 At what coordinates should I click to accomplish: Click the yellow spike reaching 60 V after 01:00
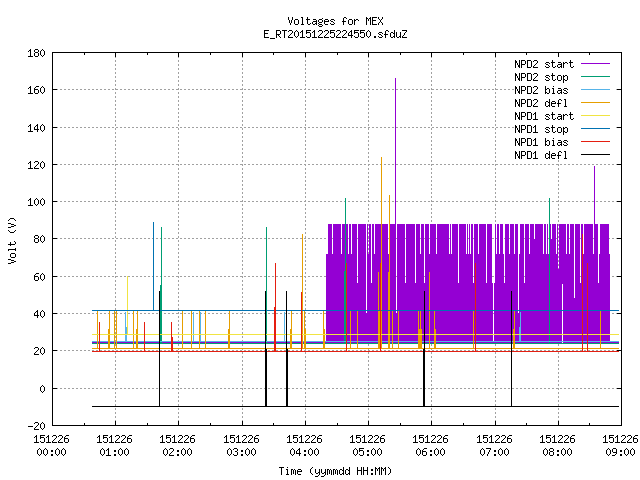127,305
